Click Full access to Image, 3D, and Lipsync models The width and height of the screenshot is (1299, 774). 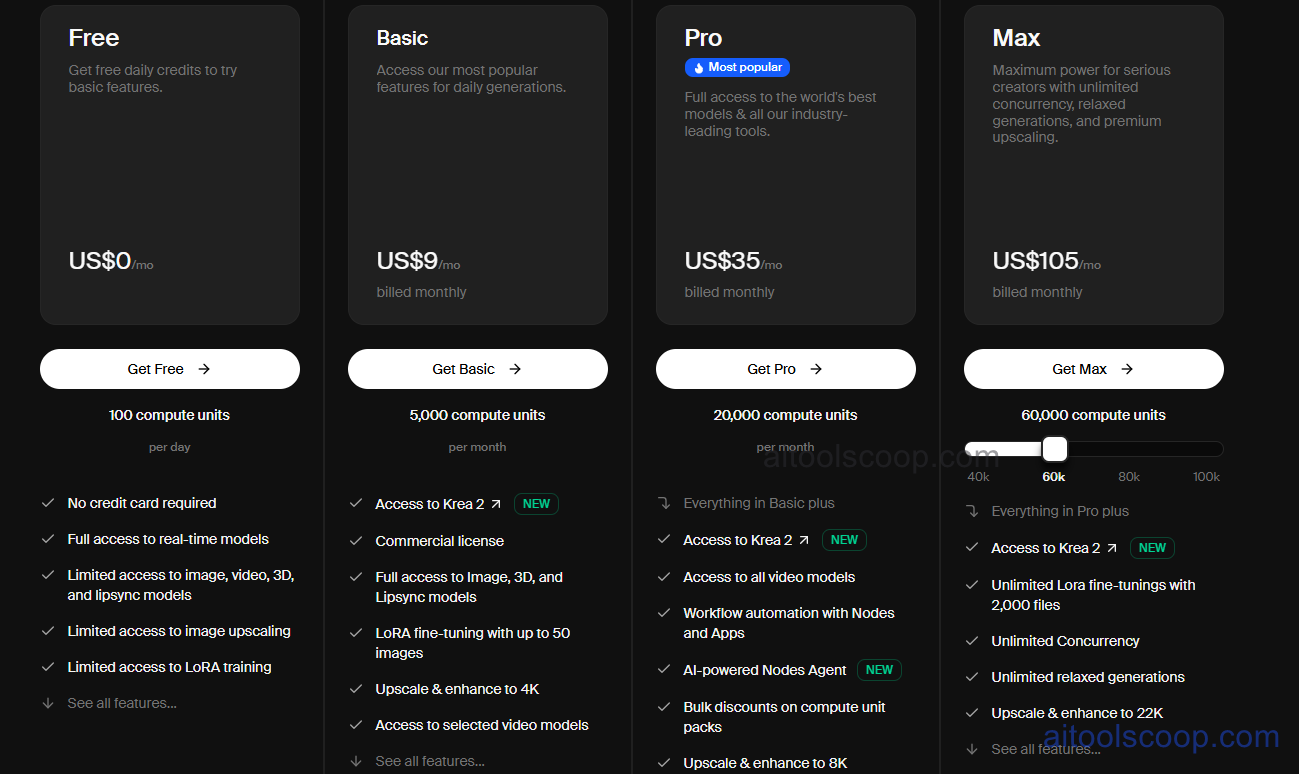pos(469,587)
